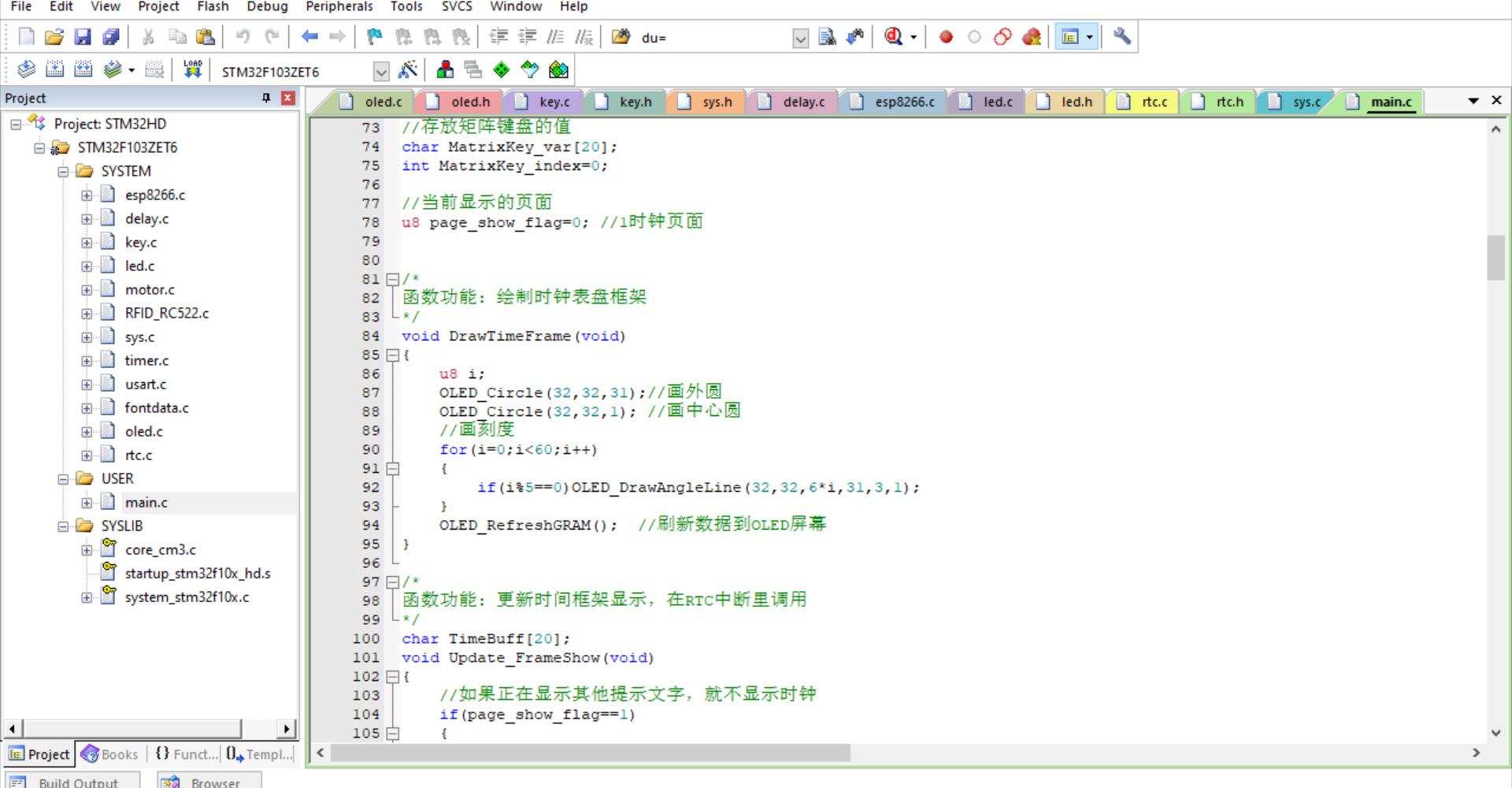Incremental find binoculars icon
The height and width of the screenshot is (788, 1512).
click(x=855, y=37)
